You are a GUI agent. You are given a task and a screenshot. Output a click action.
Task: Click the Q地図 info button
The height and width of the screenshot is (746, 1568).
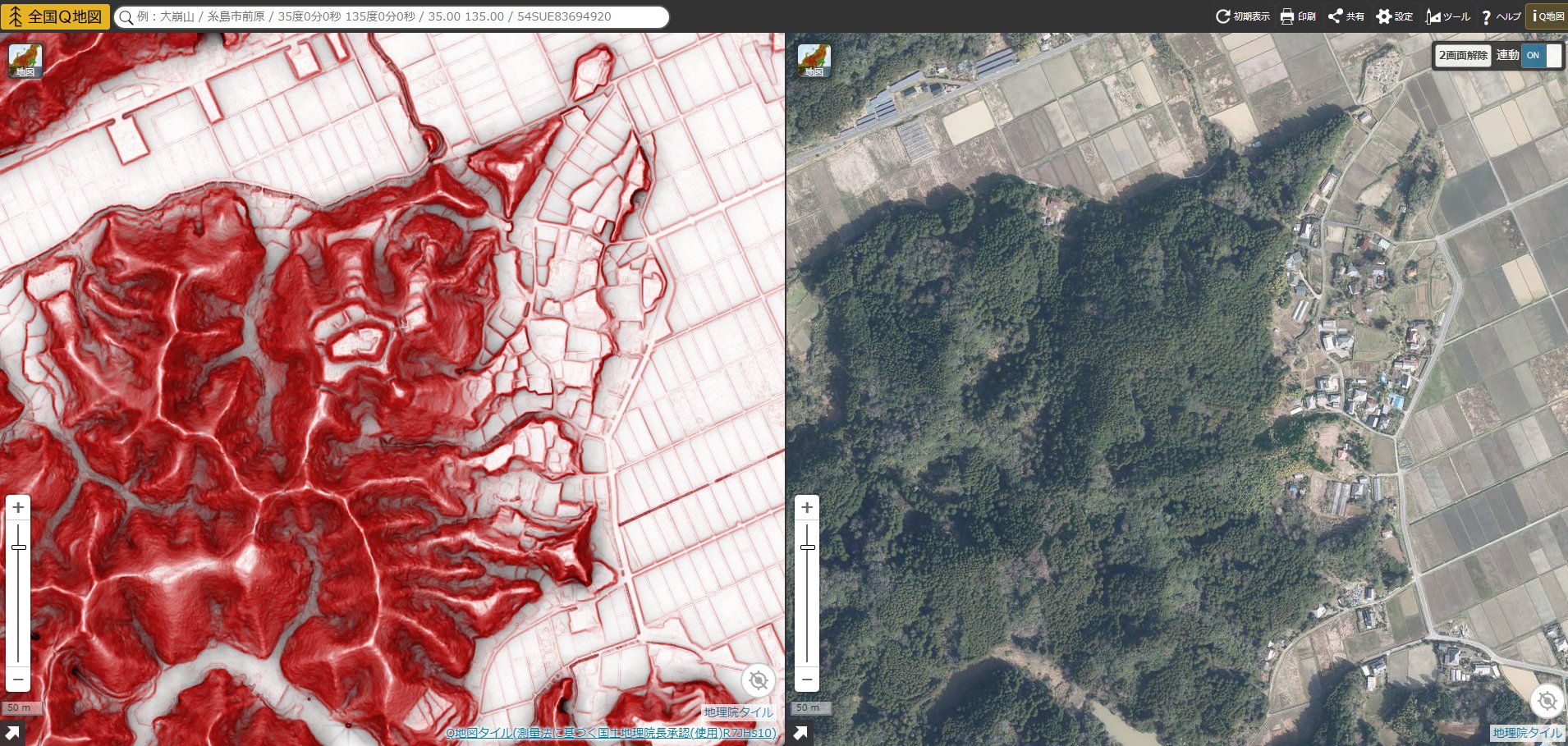click(x=1547, y=16)
